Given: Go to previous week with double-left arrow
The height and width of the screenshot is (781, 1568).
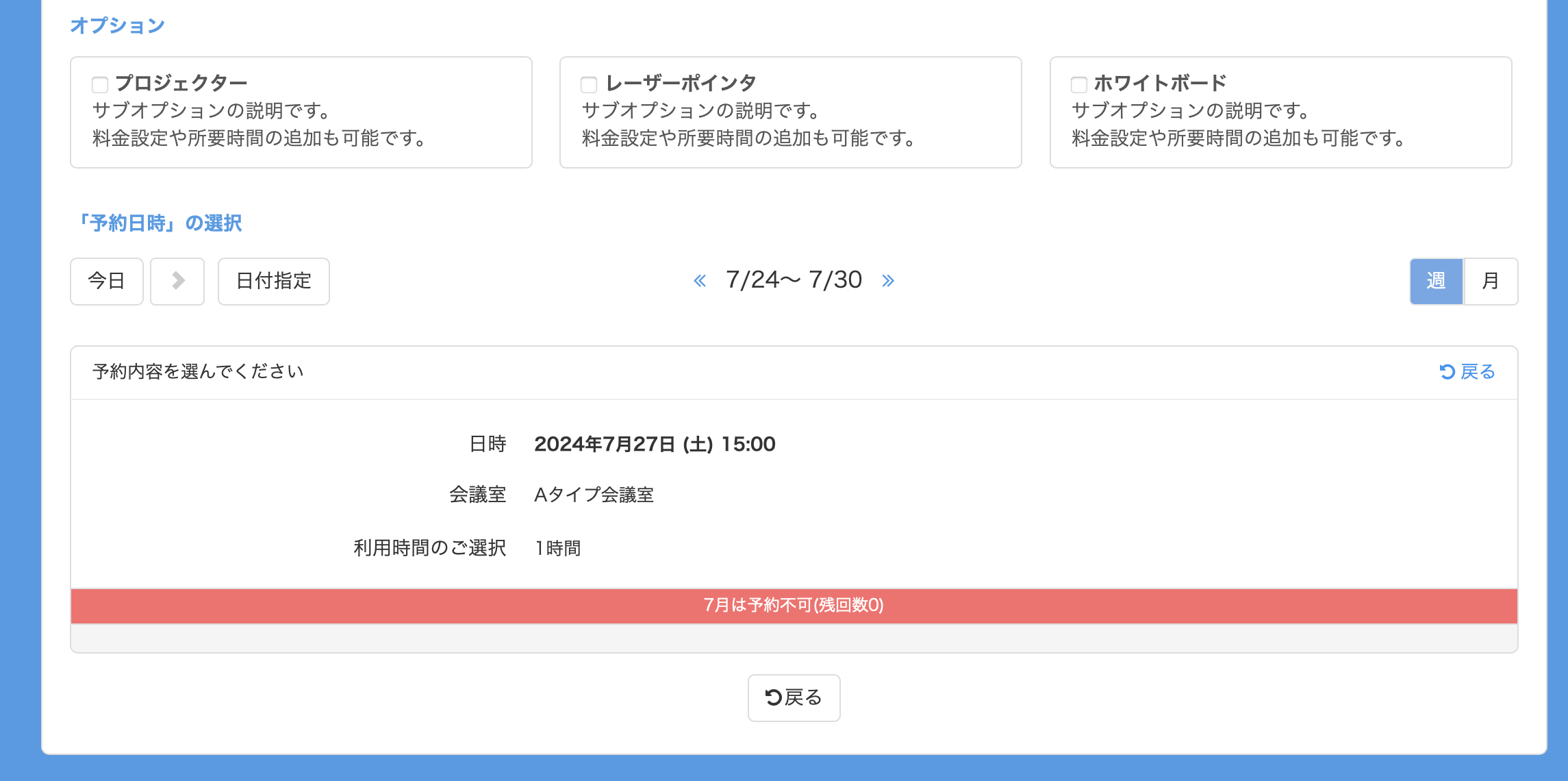Looking at the screenshot, I should 700,281.
